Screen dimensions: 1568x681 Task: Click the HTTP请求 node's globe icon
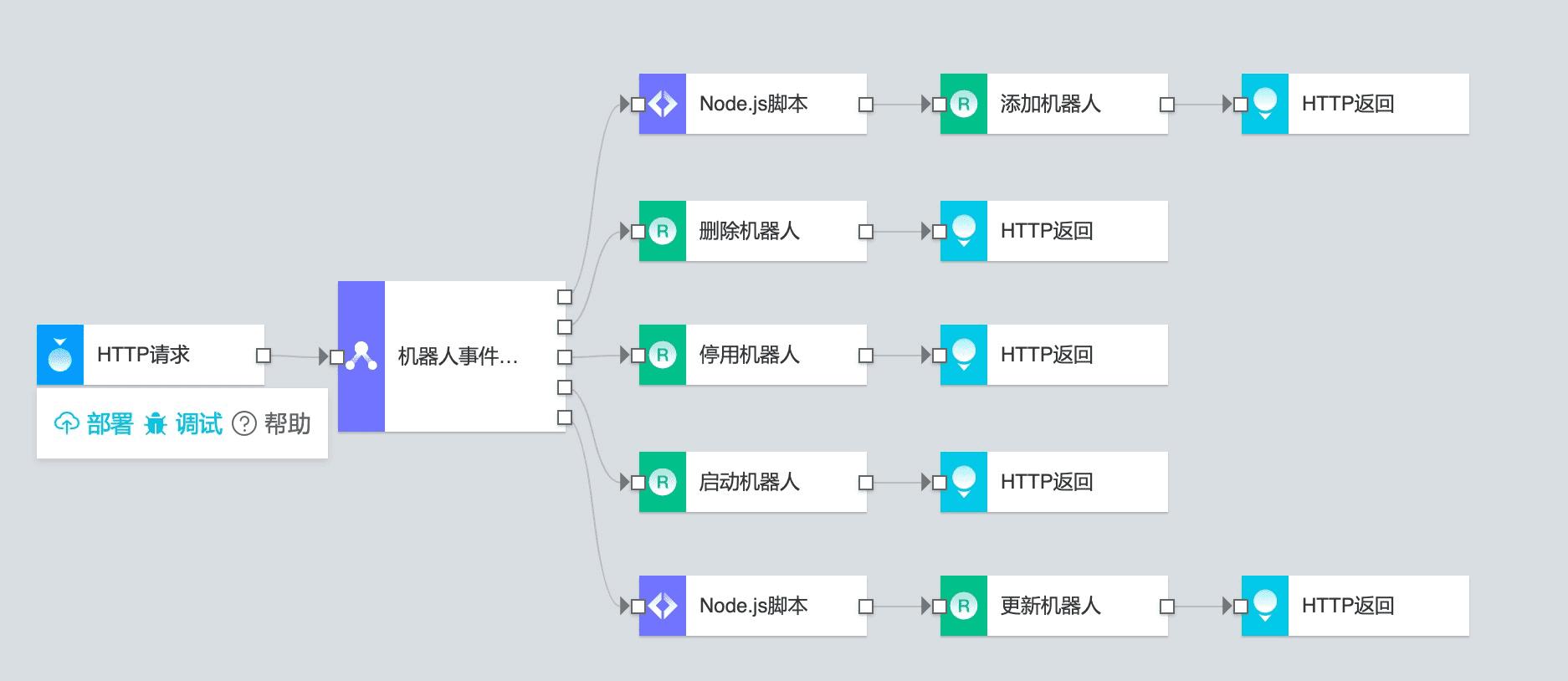pyautogui.click(x=59, y=355)
